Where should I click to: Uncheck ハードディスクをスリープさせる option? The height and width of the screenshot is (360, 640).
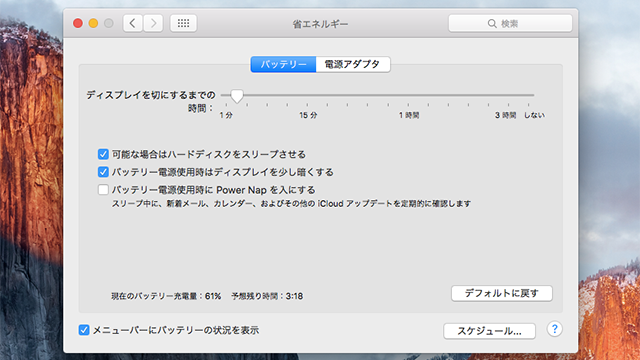click(x=103, y=154)
